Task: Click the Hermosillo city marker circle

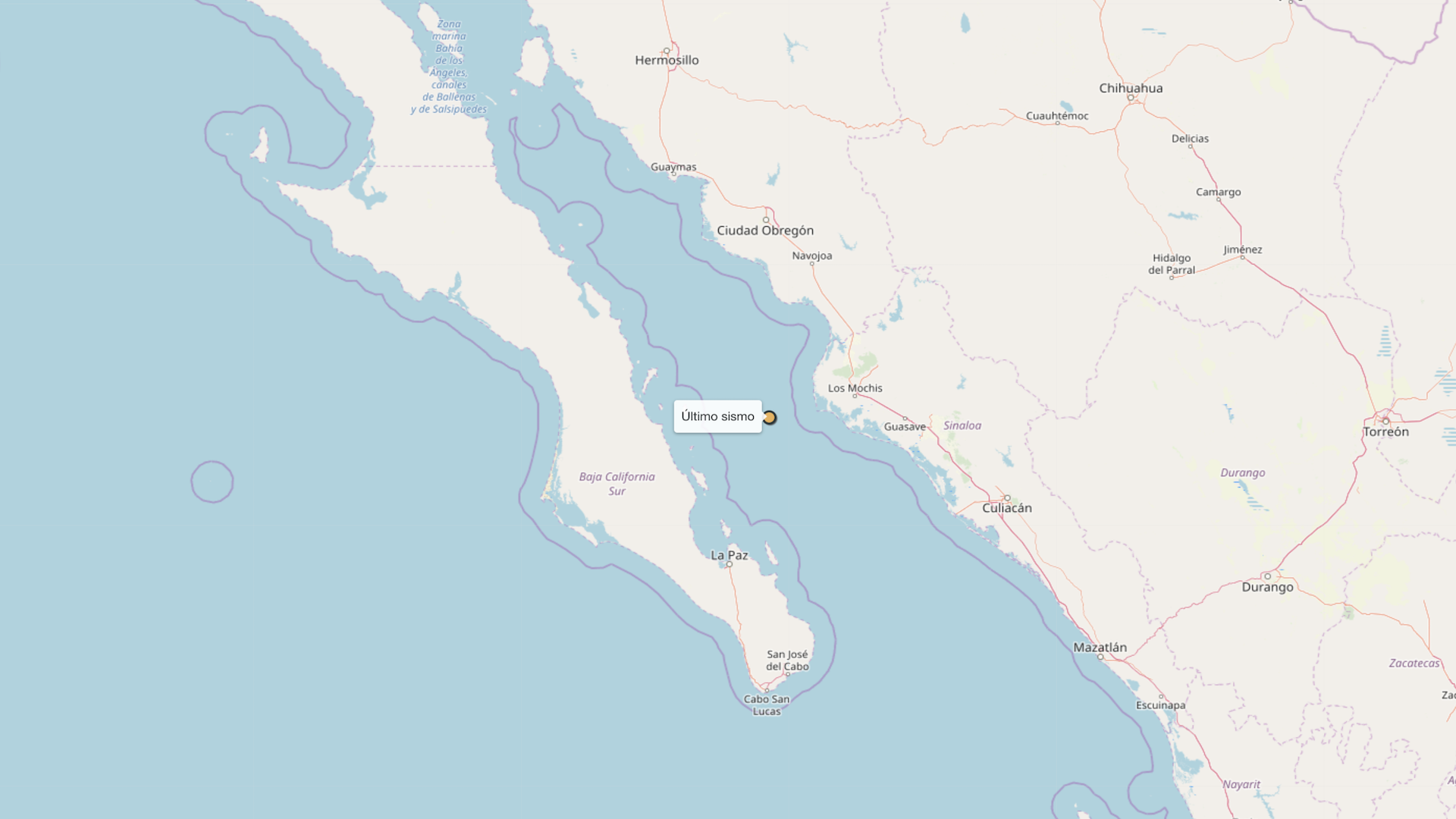Action: 667,51
